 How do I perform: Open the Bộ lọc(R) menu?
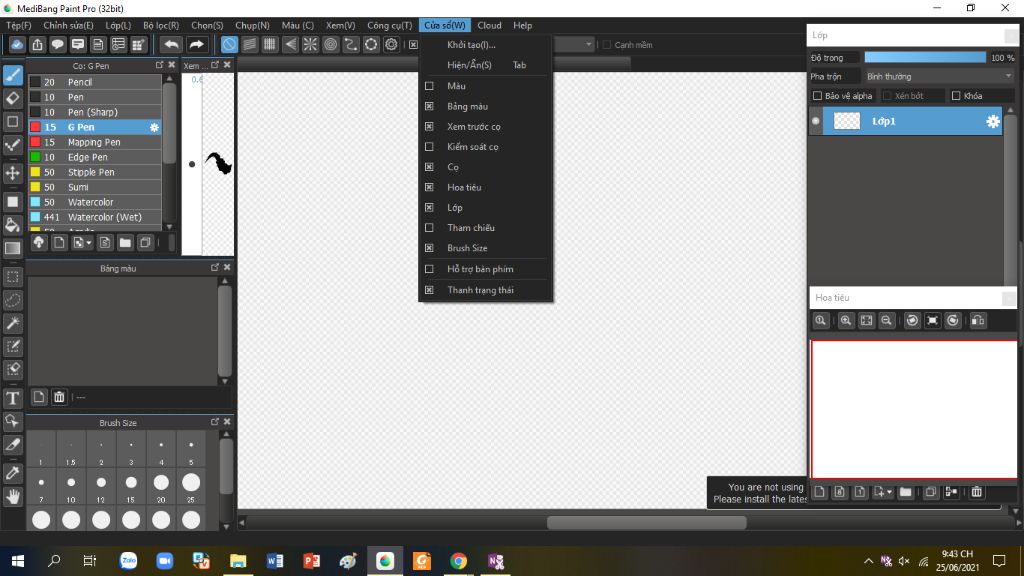tap(161, 25)
